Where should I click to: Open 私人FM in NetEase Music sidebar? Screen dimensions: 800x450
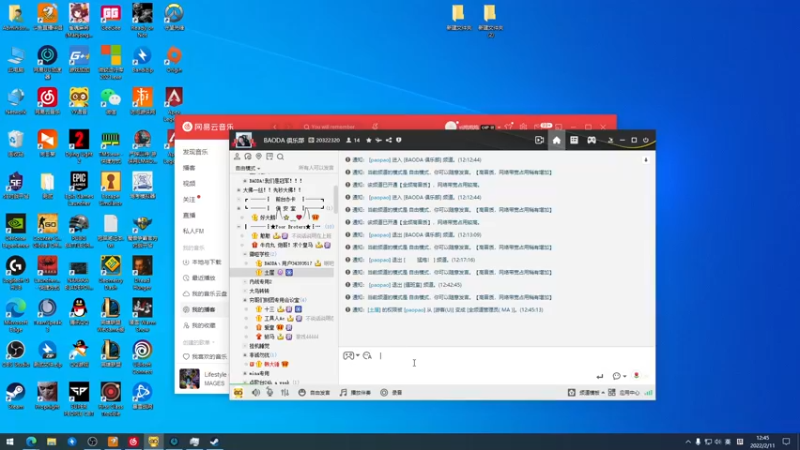(193, 231)
